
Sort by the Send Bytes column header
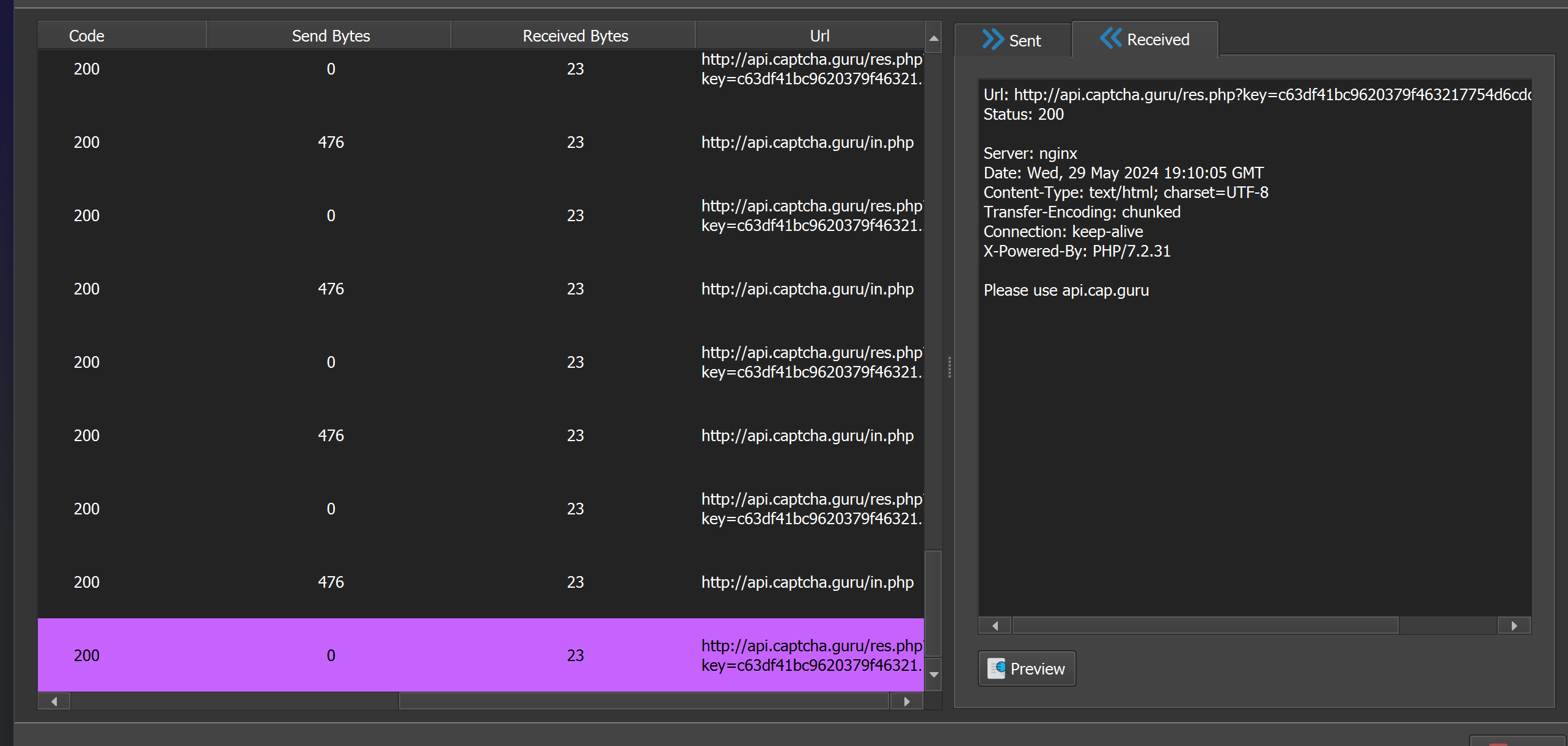(331, 36)
